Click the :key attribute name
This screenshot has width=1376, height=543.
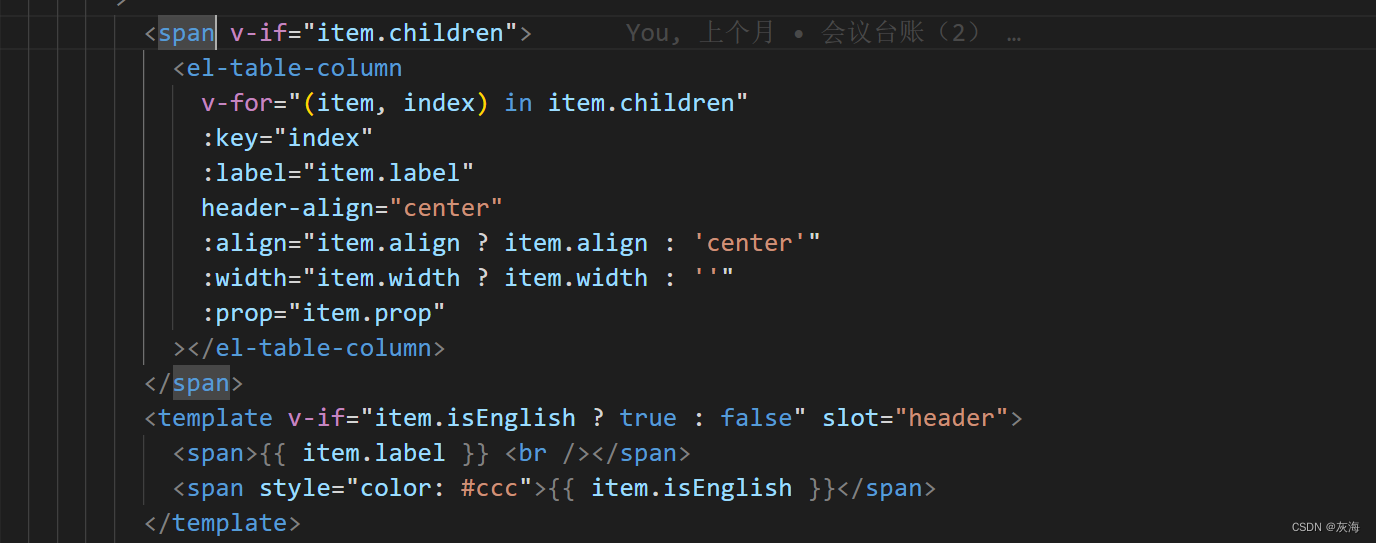(237, 138)
